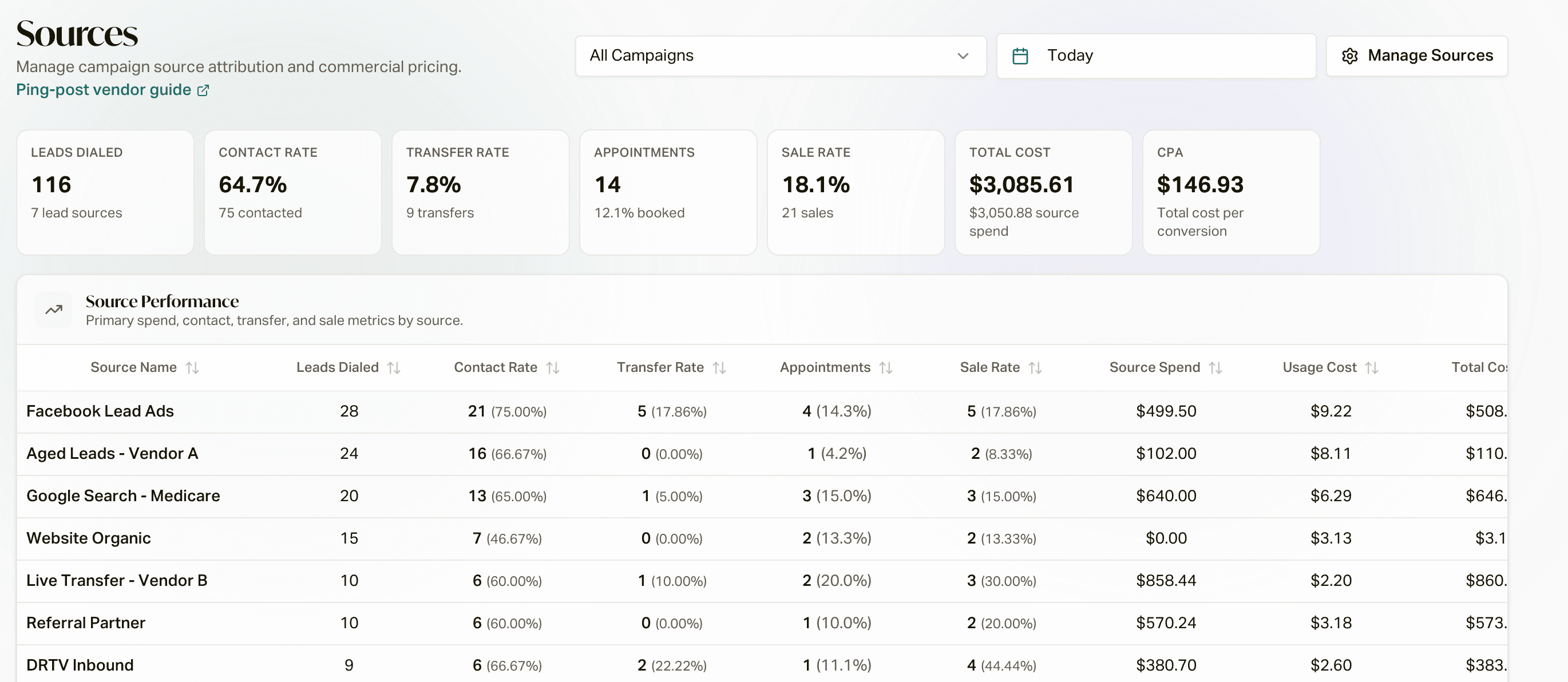Select Live Transfer - Vendor B row name
This screenshot has width=1568, height=682.
(x=117, y=580)
